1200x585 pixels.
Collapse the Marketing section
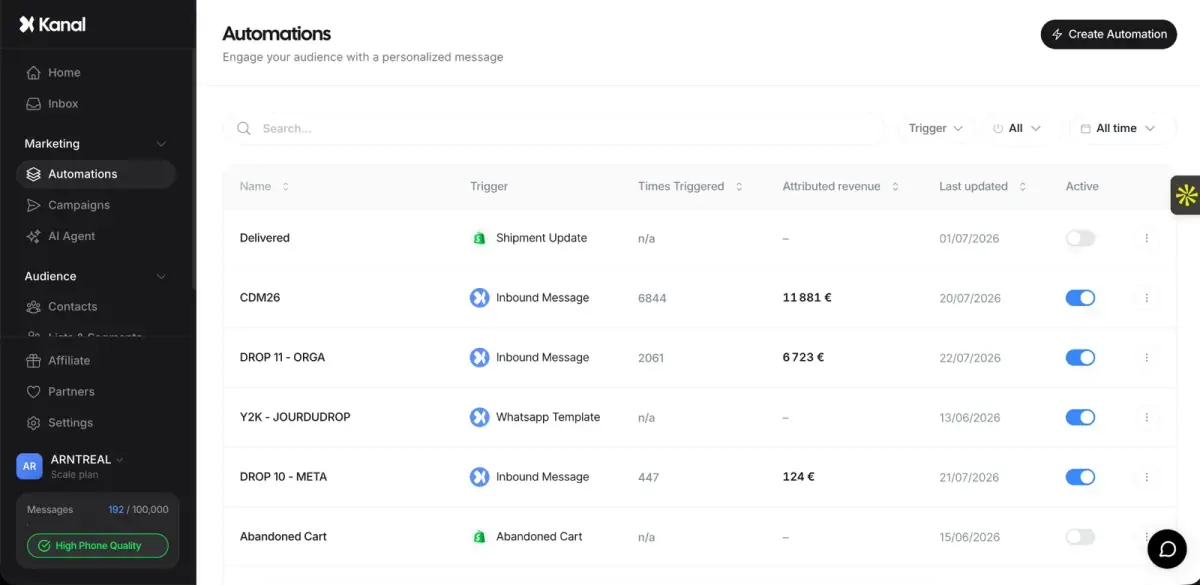click(161, 144)
